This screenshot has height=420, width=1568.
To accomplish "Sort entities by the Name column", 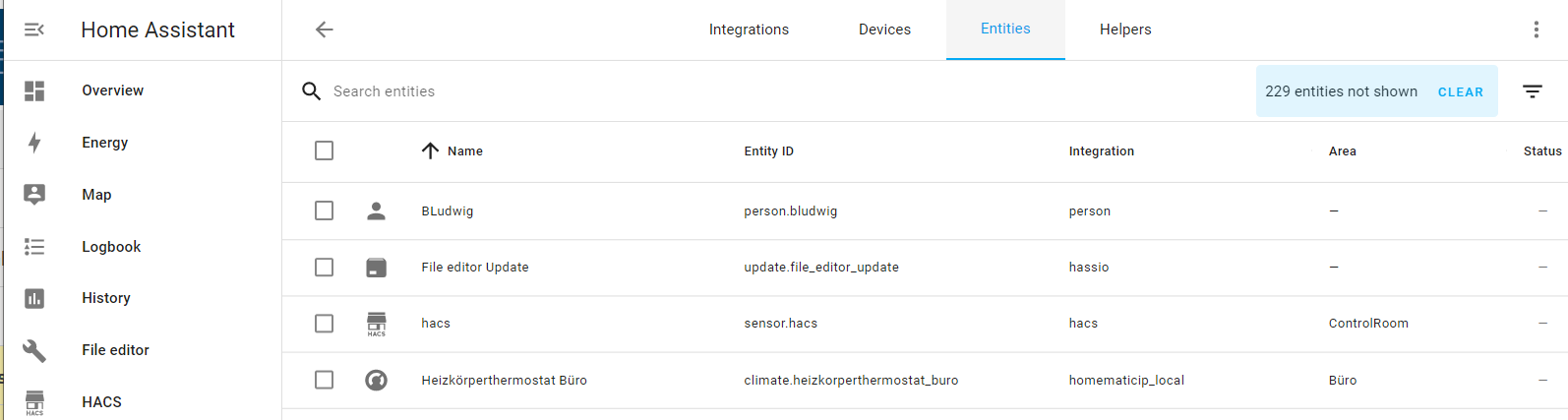I will click(x=464, y=151).
